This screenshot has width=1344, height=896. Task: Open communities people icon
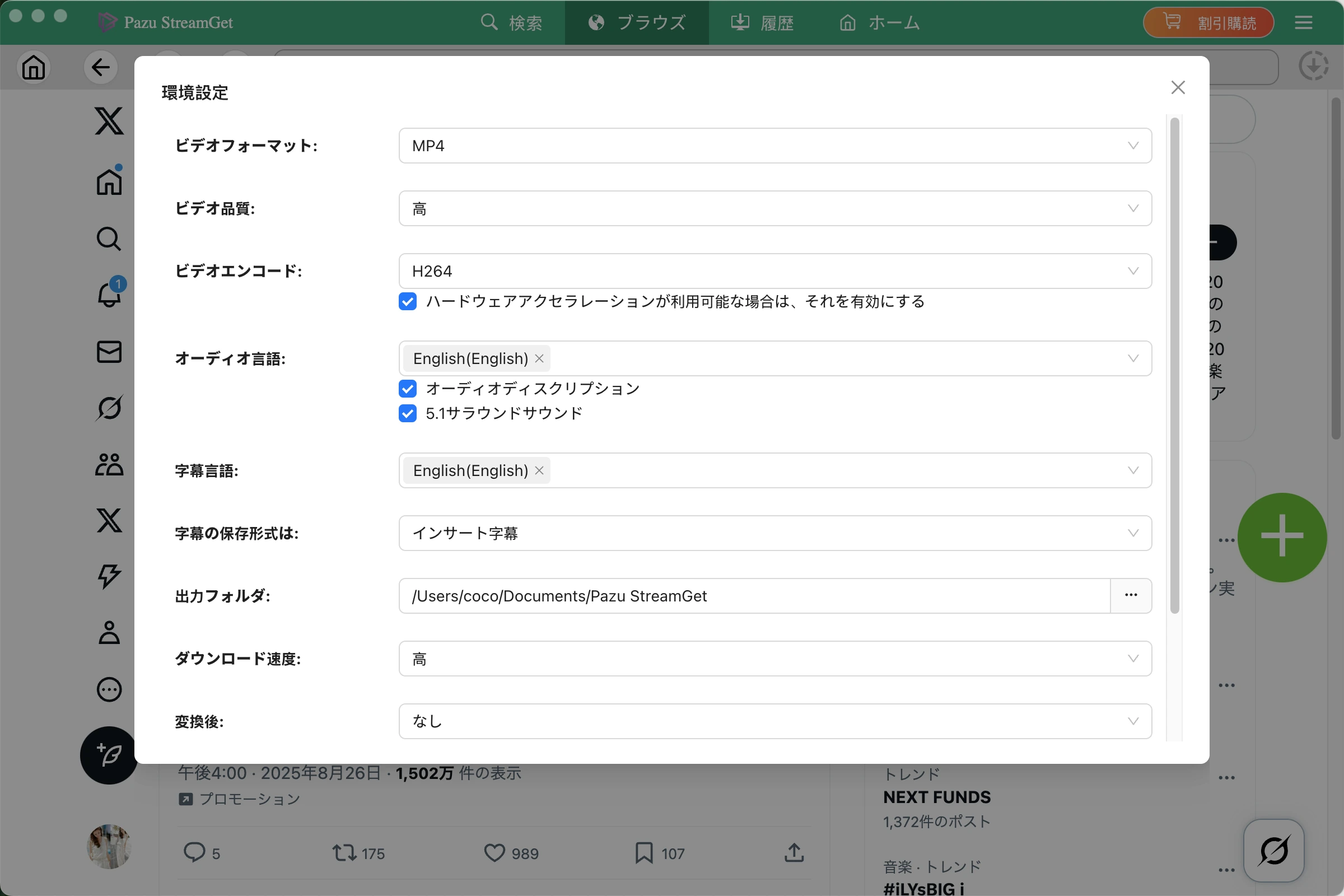[109, 464]
